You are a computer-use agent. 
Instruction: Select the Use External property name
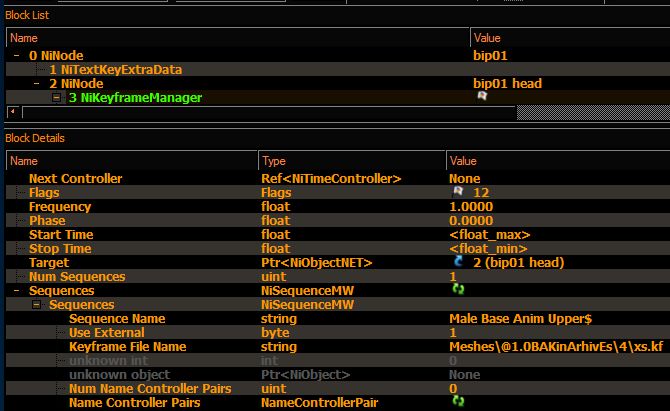107,333
